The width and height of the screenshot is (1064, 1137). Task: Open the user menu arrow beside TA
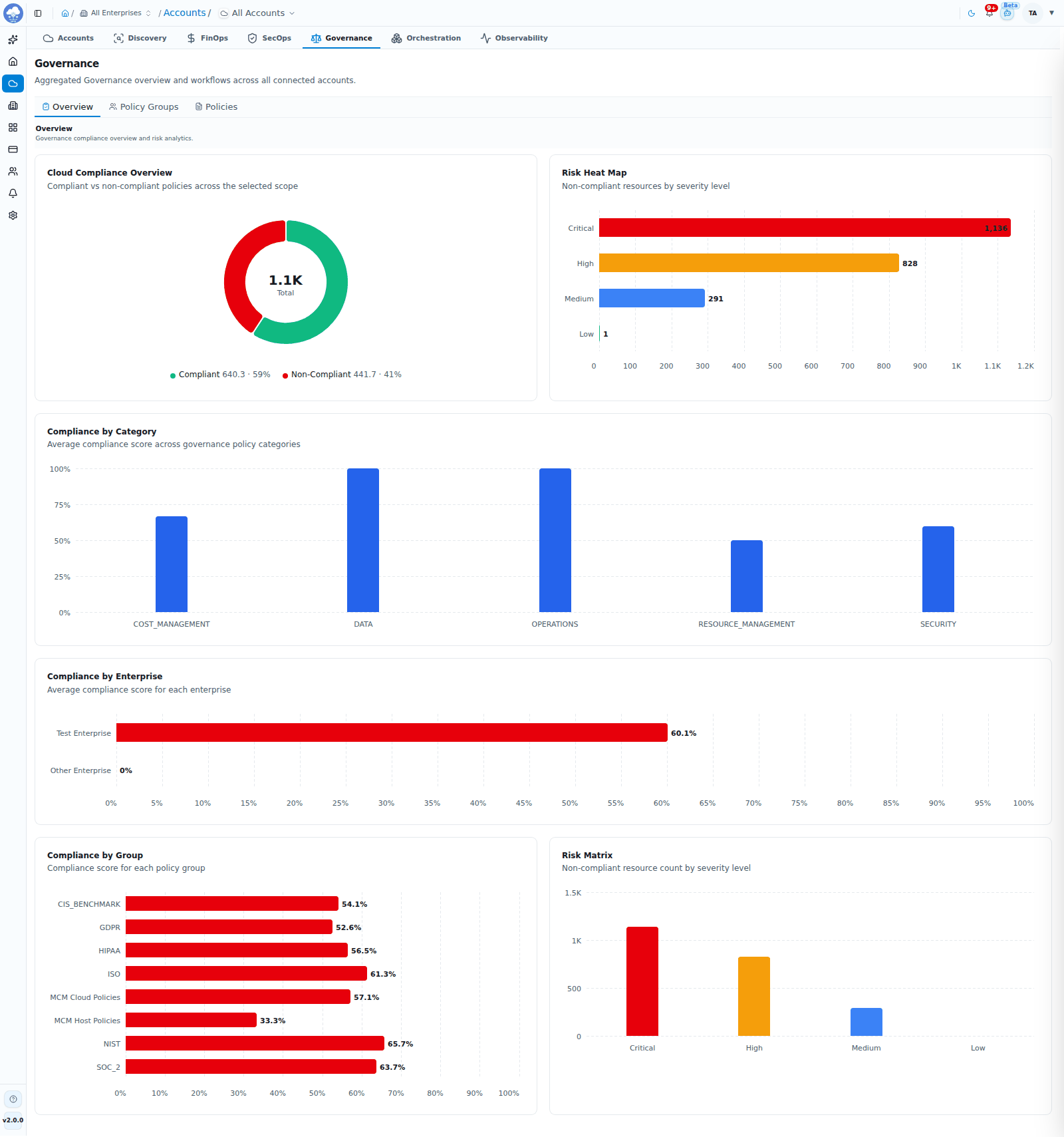[x=1051, y=13]
